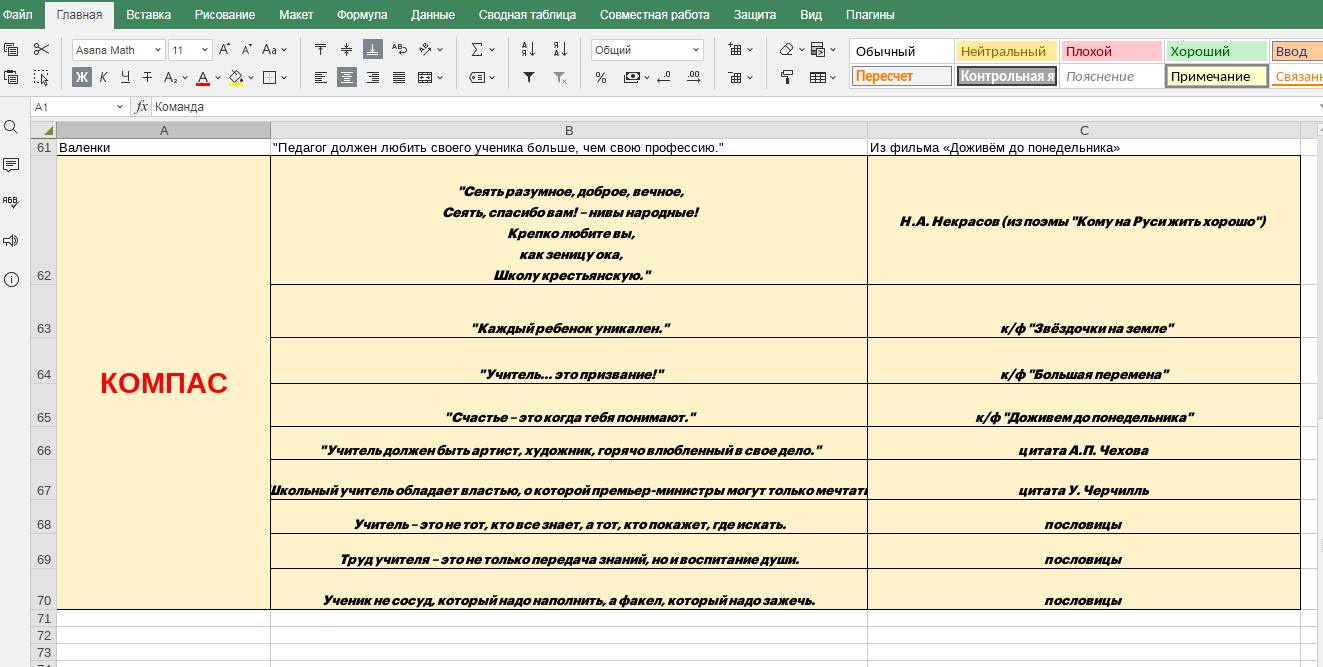This screenshot has width=1323, height=667.
Task: Toggle italic formatting (К)
Action: click(x=103, y=77)
